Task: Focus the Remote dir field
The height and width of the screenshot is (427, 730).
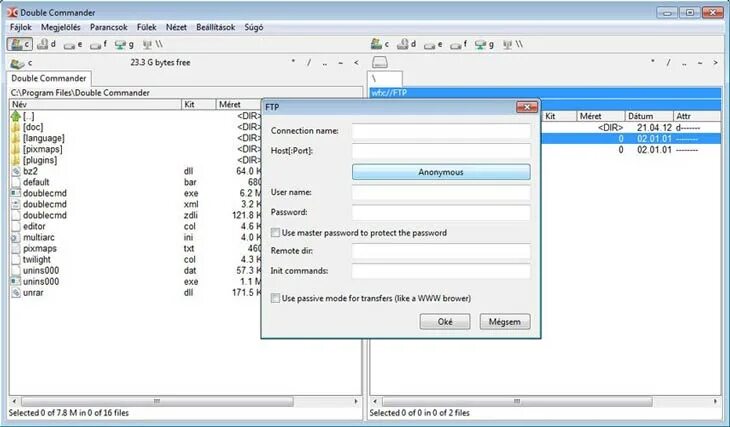Action: pyautogui.click(x=441, y=251)
